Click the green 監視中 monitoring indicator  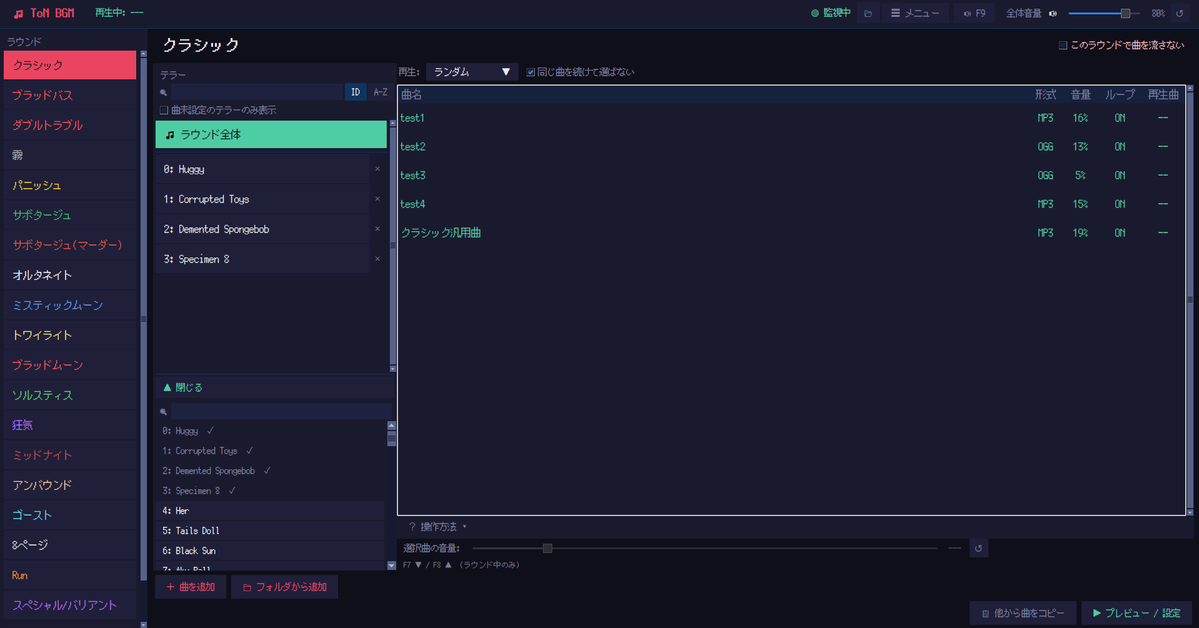830,13
